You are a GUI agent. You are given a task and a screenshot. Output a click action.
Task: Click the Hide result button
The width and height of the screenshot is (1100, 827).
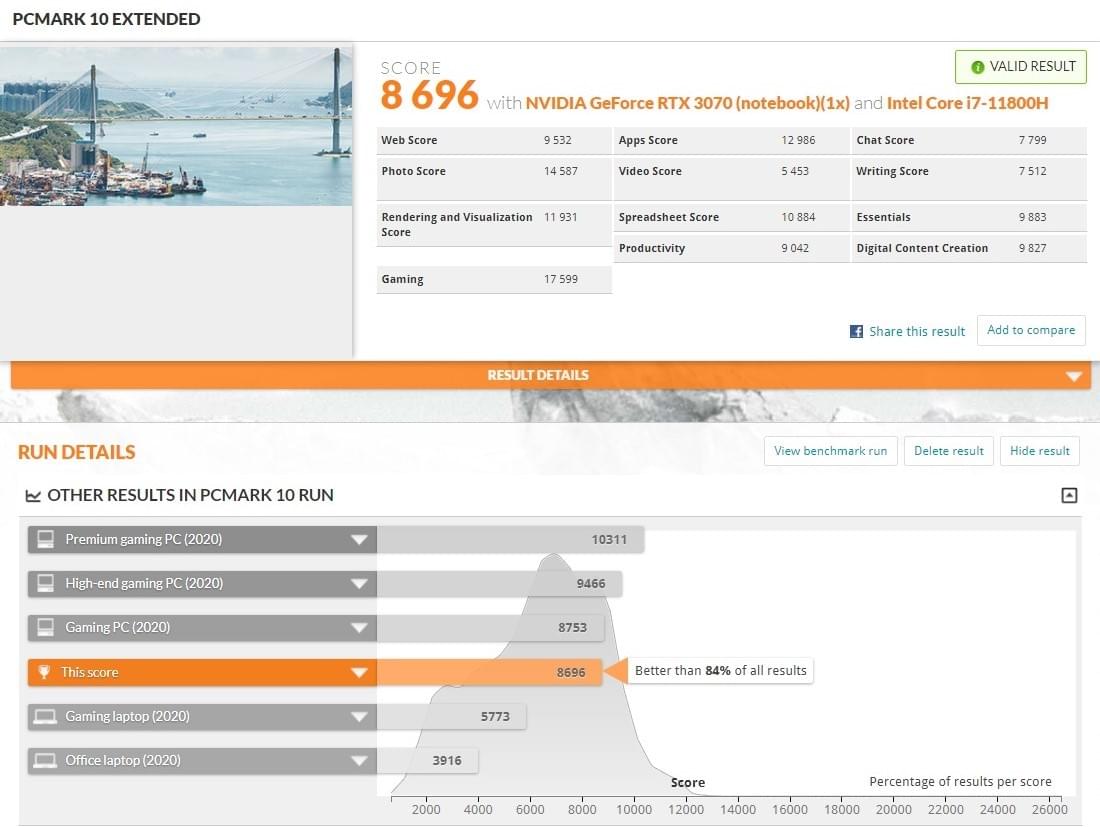(1040, 451)
